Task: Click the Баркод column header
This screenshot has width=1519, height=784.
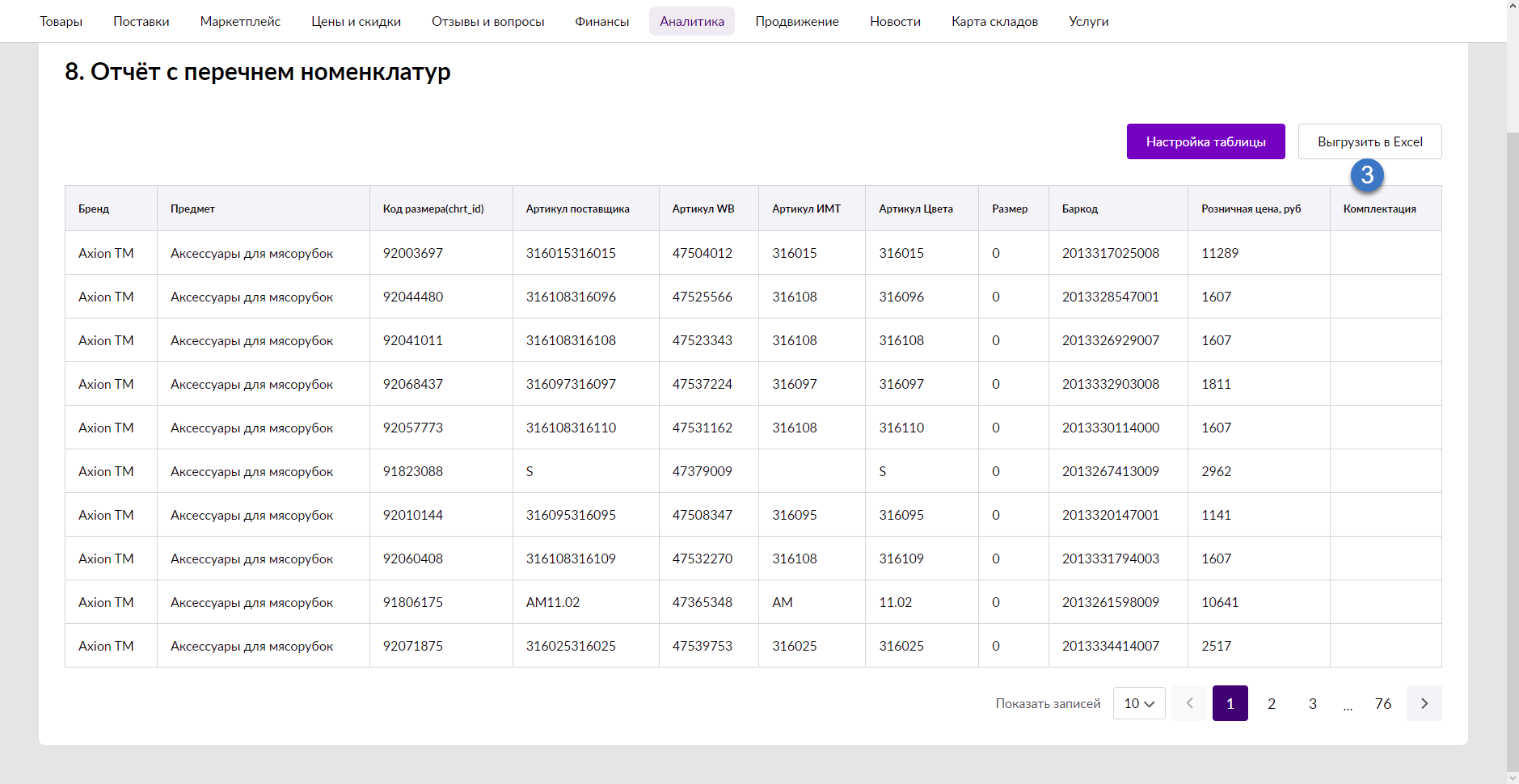Action: [1079, 209]
